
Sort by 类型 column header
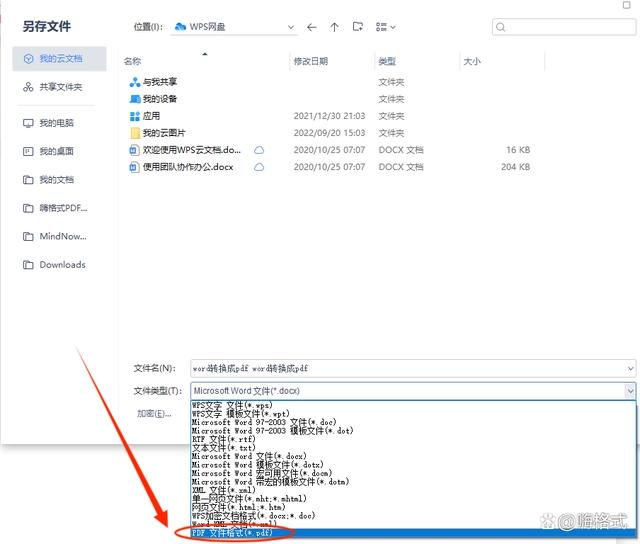click(x=387, y=61)
